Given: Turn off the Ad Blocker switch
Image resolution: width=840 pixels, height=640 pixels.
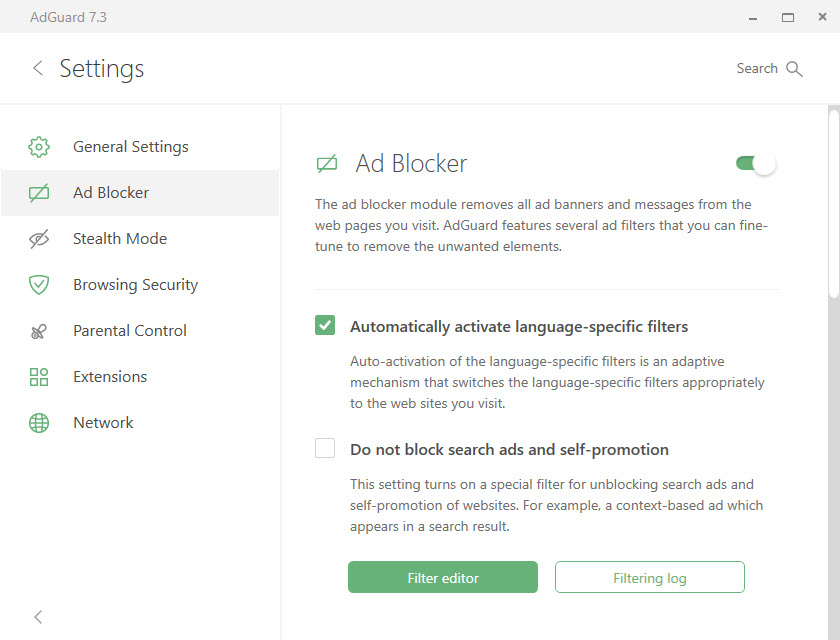Looking at the screenshot, I should pyautogui.click(x=756, y=163).
